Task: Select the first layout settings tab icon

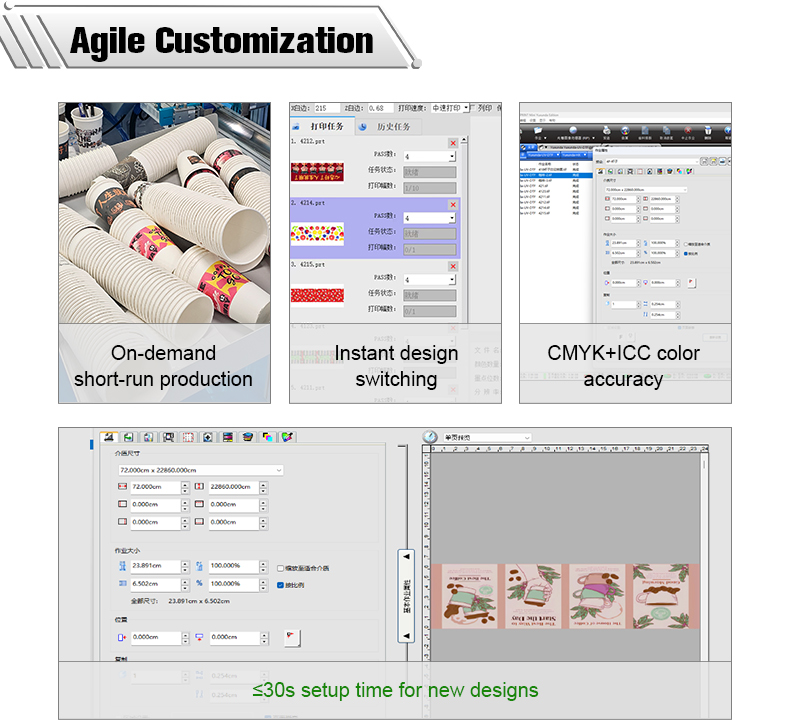Action: click(108, 437)
